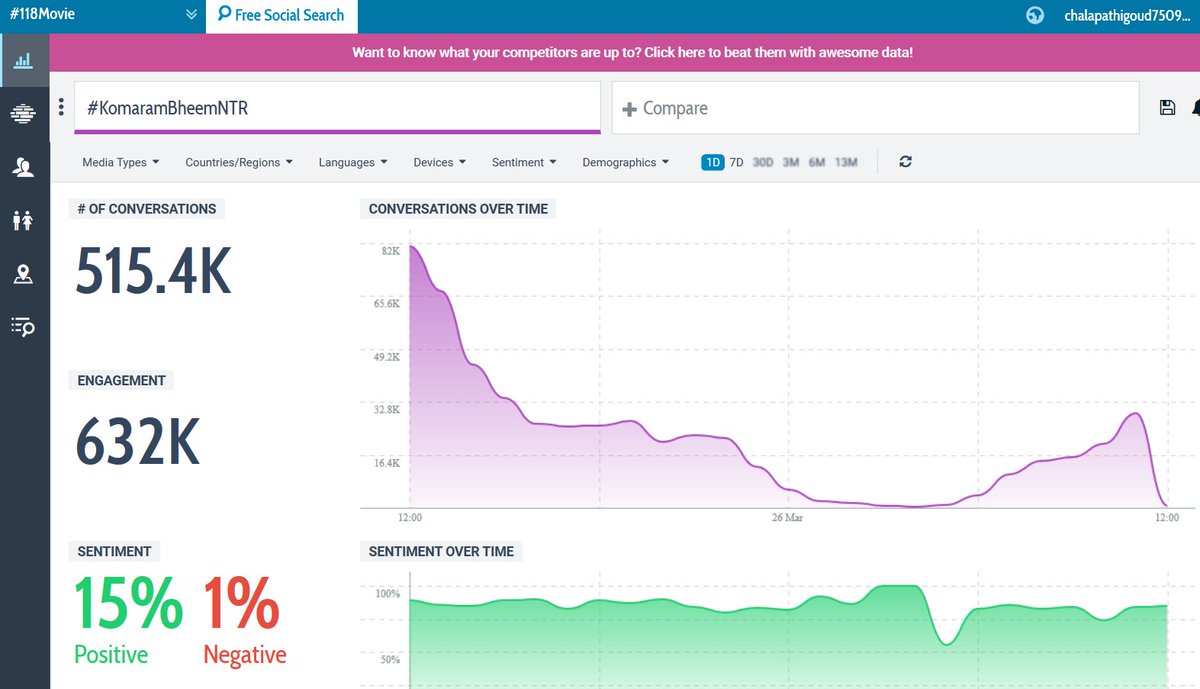1200x689 pixels.
Task: Select the 1D time range
Action: (712, 162)
